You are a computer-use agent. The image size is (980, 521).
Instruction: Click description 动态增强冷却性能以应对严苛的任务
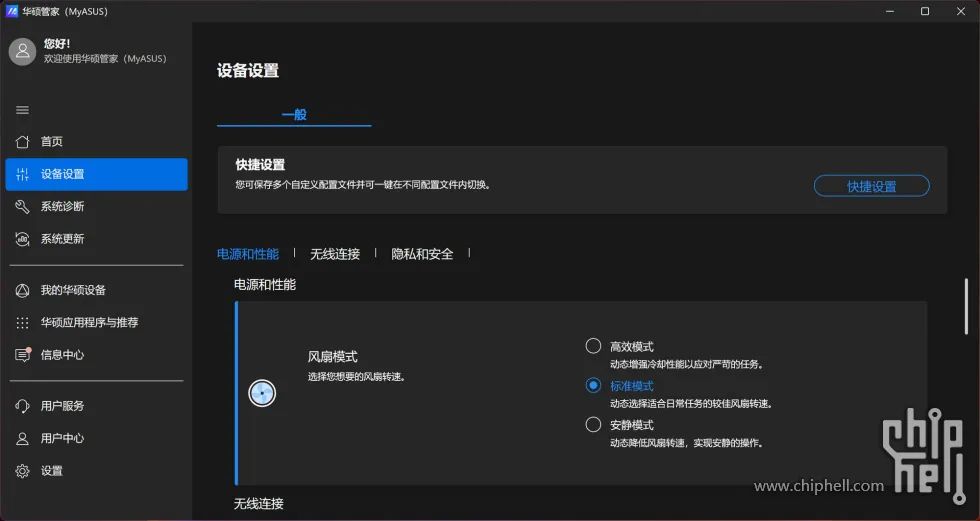click(x=687, y=364)
